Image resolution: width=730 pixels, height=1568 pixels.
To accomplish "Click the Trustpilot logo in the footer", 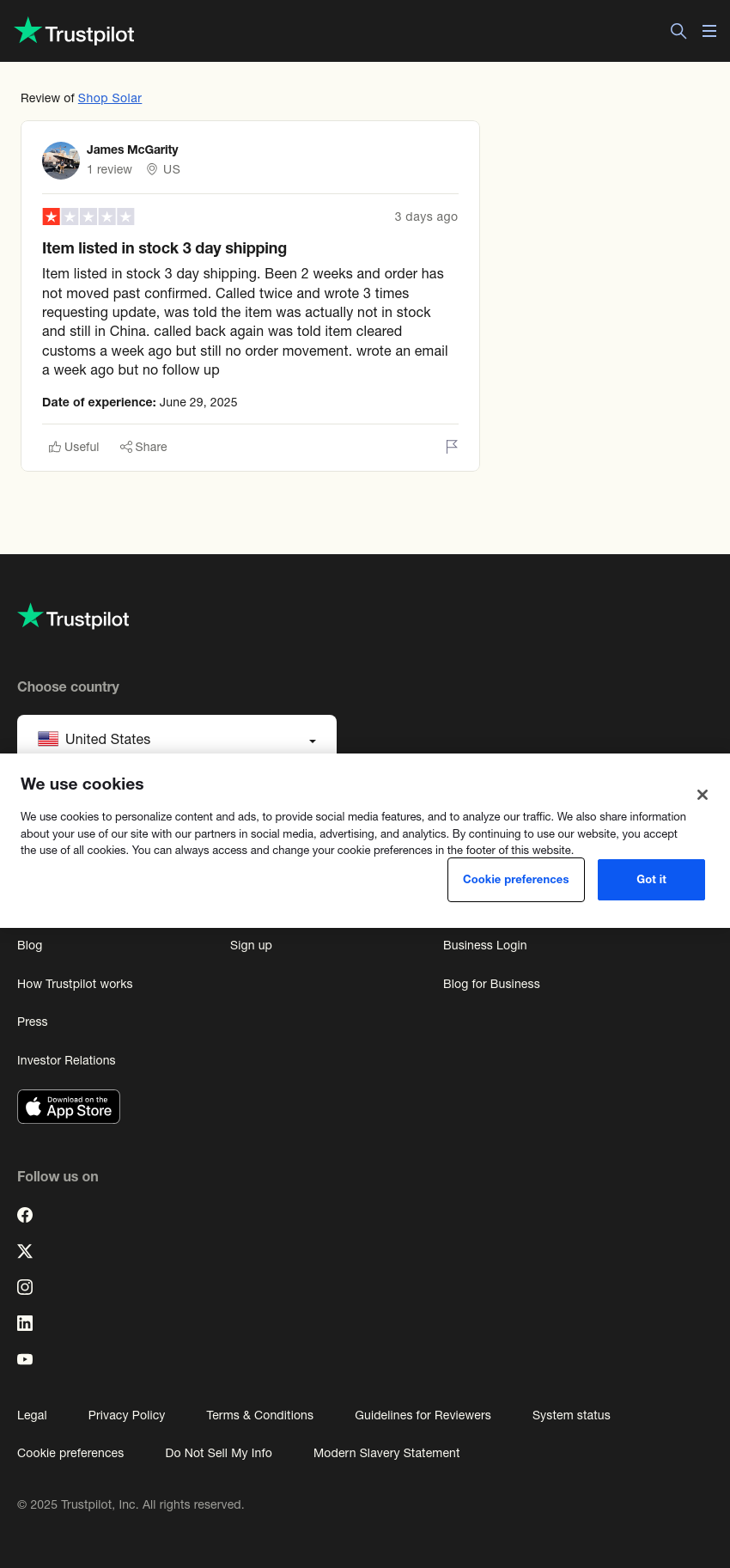I will [74, 617].
